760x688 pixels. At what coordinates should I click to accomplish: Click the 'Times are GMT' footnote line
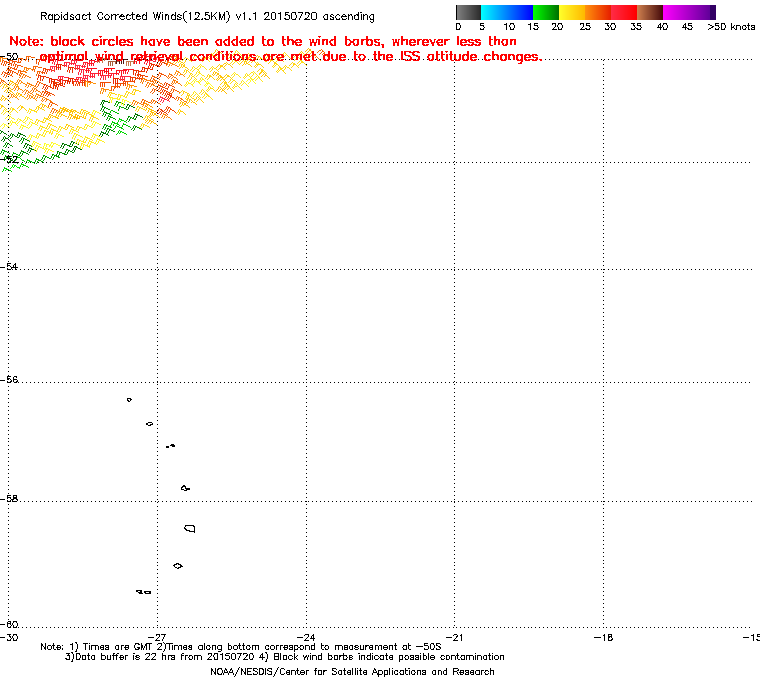tap(241, 647)
